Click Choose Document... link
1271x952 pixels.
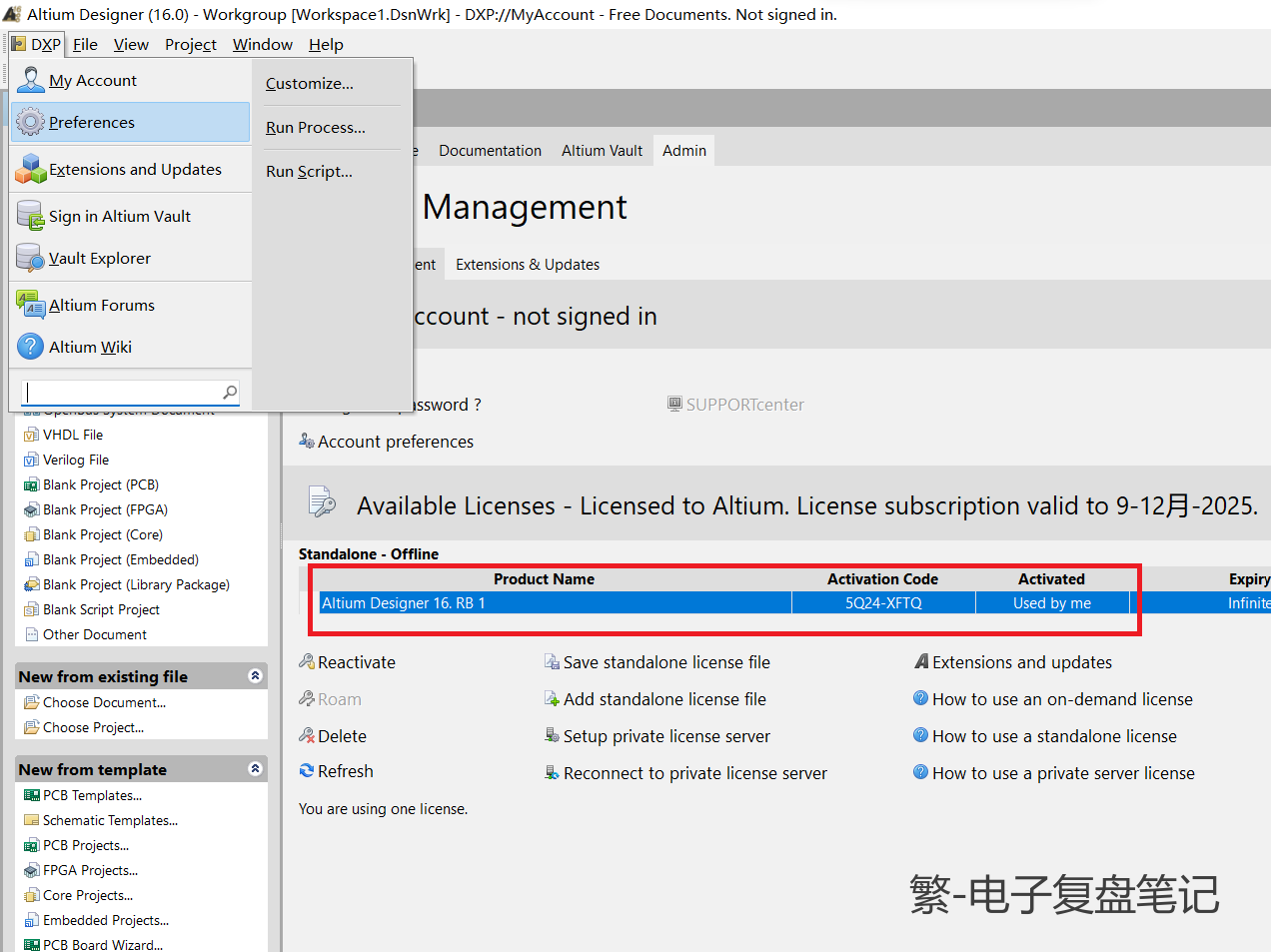point(104,702)
